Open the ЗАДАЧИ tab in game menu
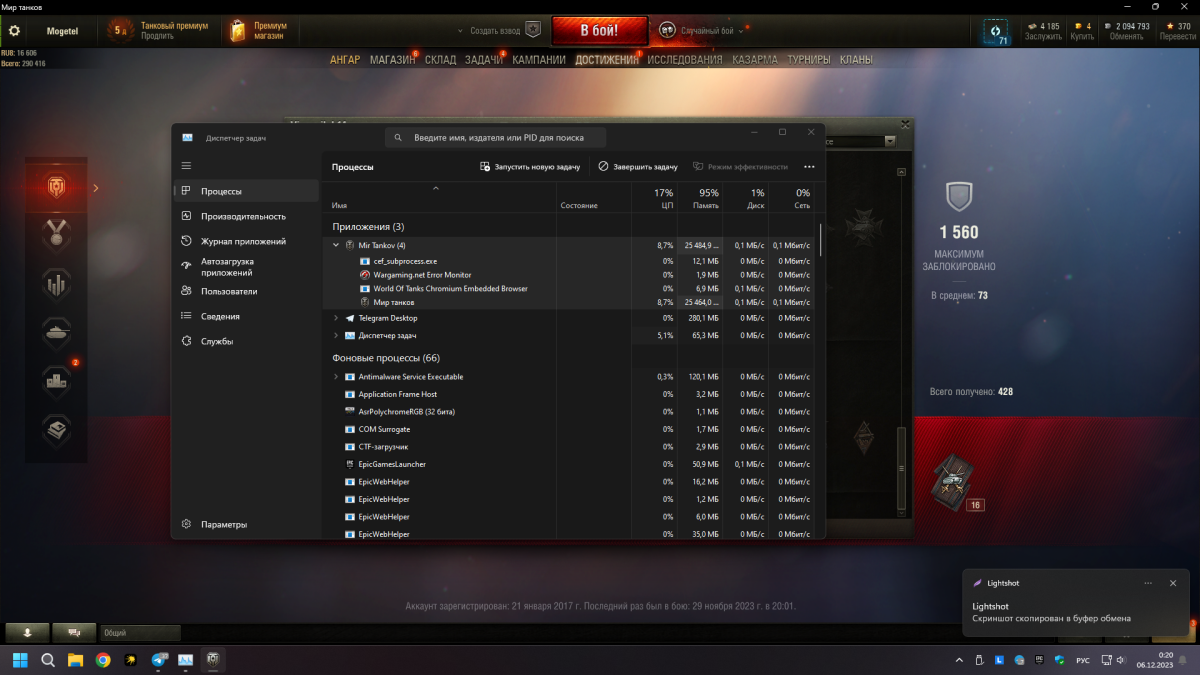Image resolution: width=1200 pixels, height=675 pixels. pyautogui.click(x=484, y=59)
